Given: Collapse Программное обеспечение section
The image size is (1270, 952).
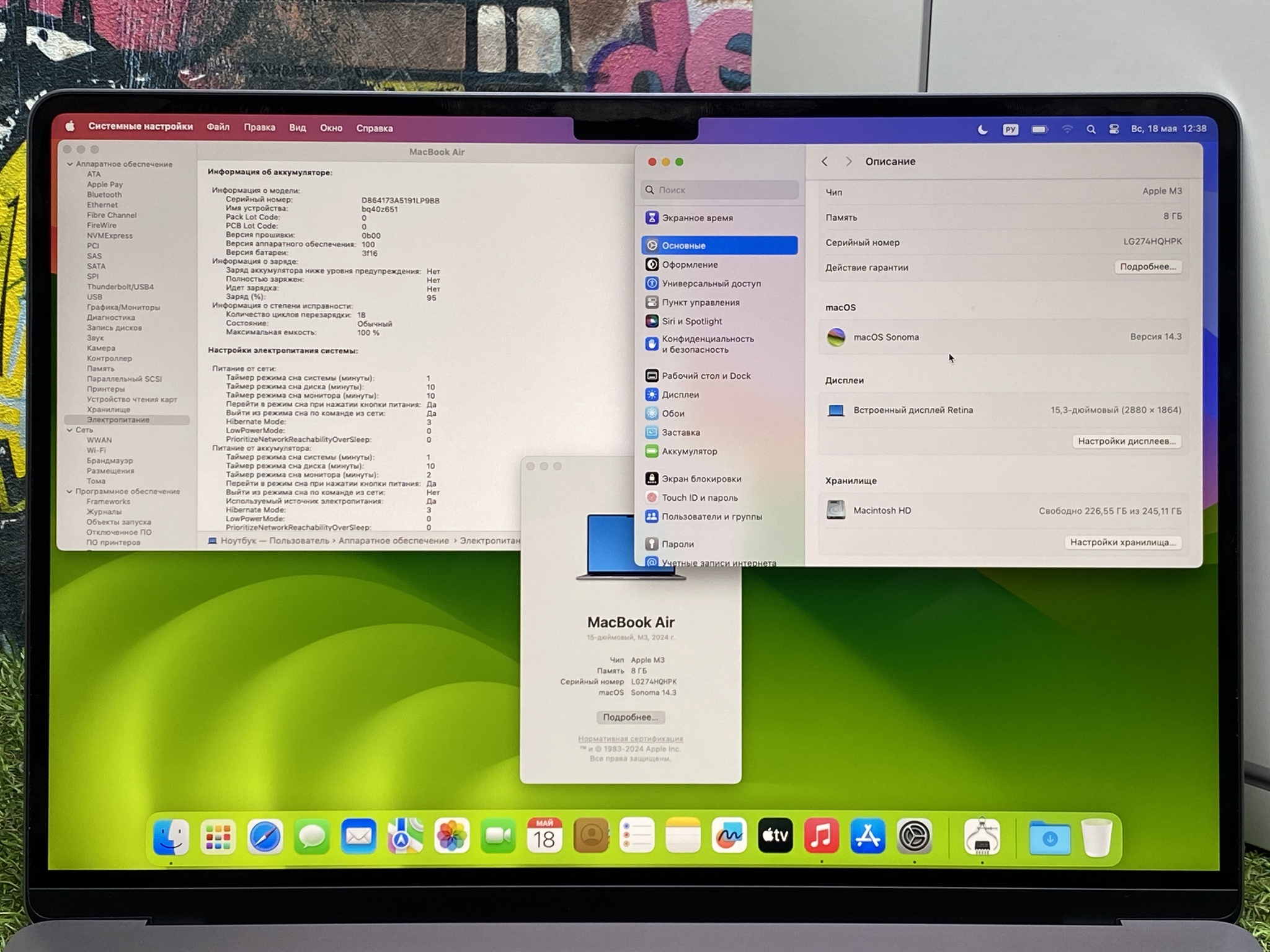Looking at the screenshot, I should pyautogui.click(x=69, y=491).
